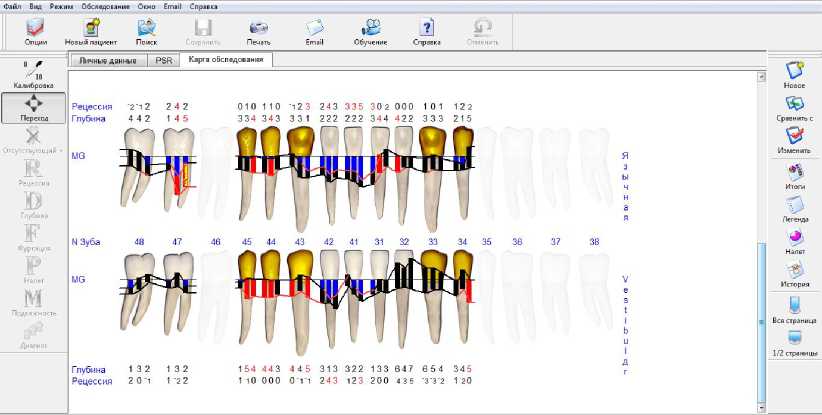Select tooth number 38 label
Viewport: 822px width, 415px height.
tap(594, 242)
